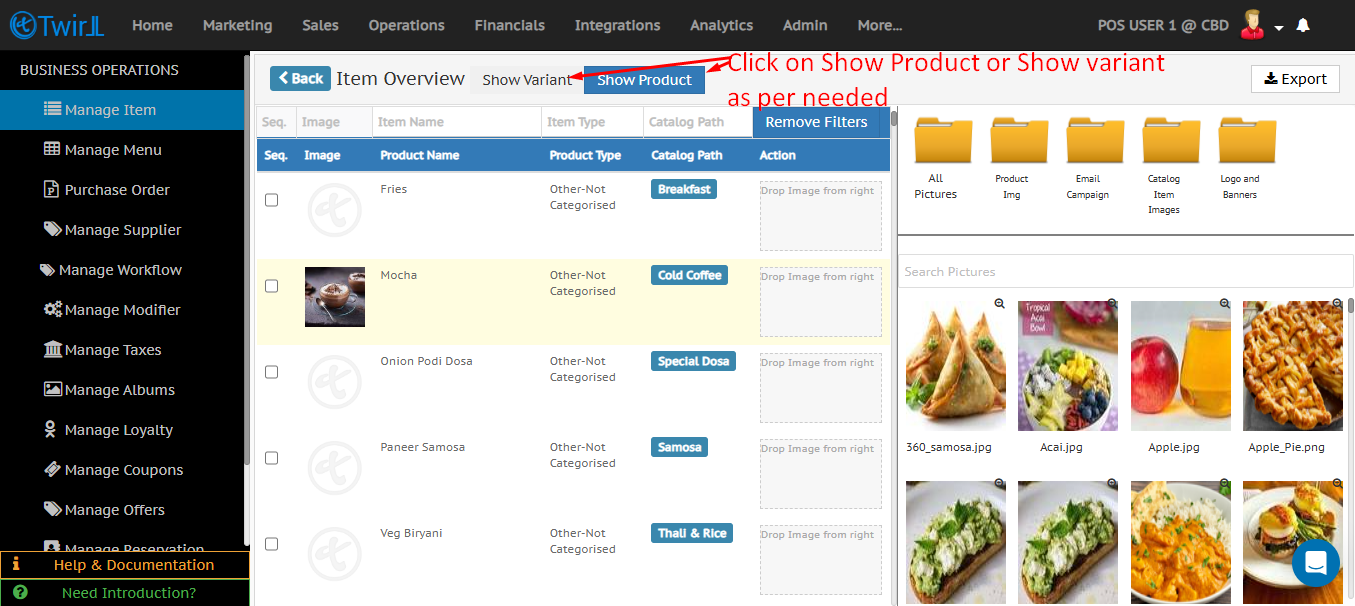Expand the POS user account dropdown
1355x606 pixels.
coord(1278,27)
